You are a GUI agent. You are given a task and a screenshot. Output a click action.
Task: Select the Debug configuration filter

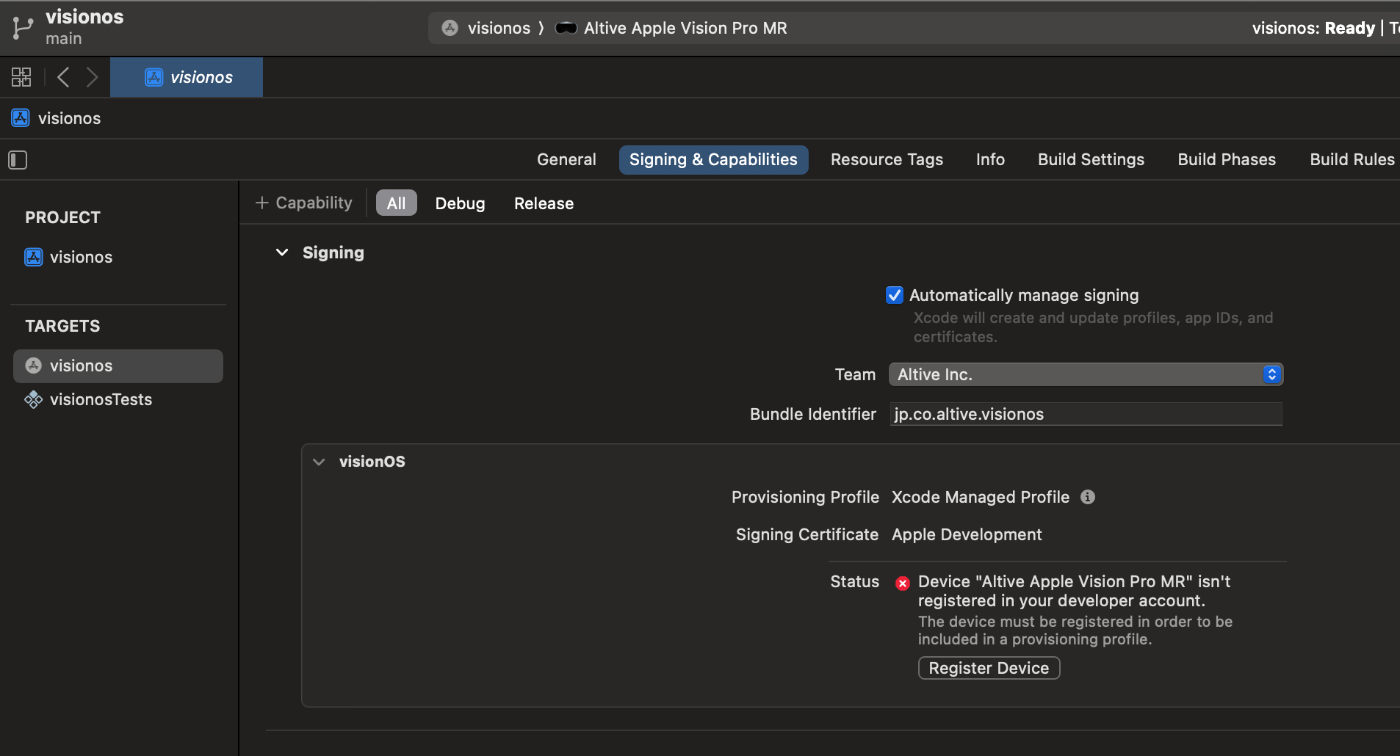point(460,203)
